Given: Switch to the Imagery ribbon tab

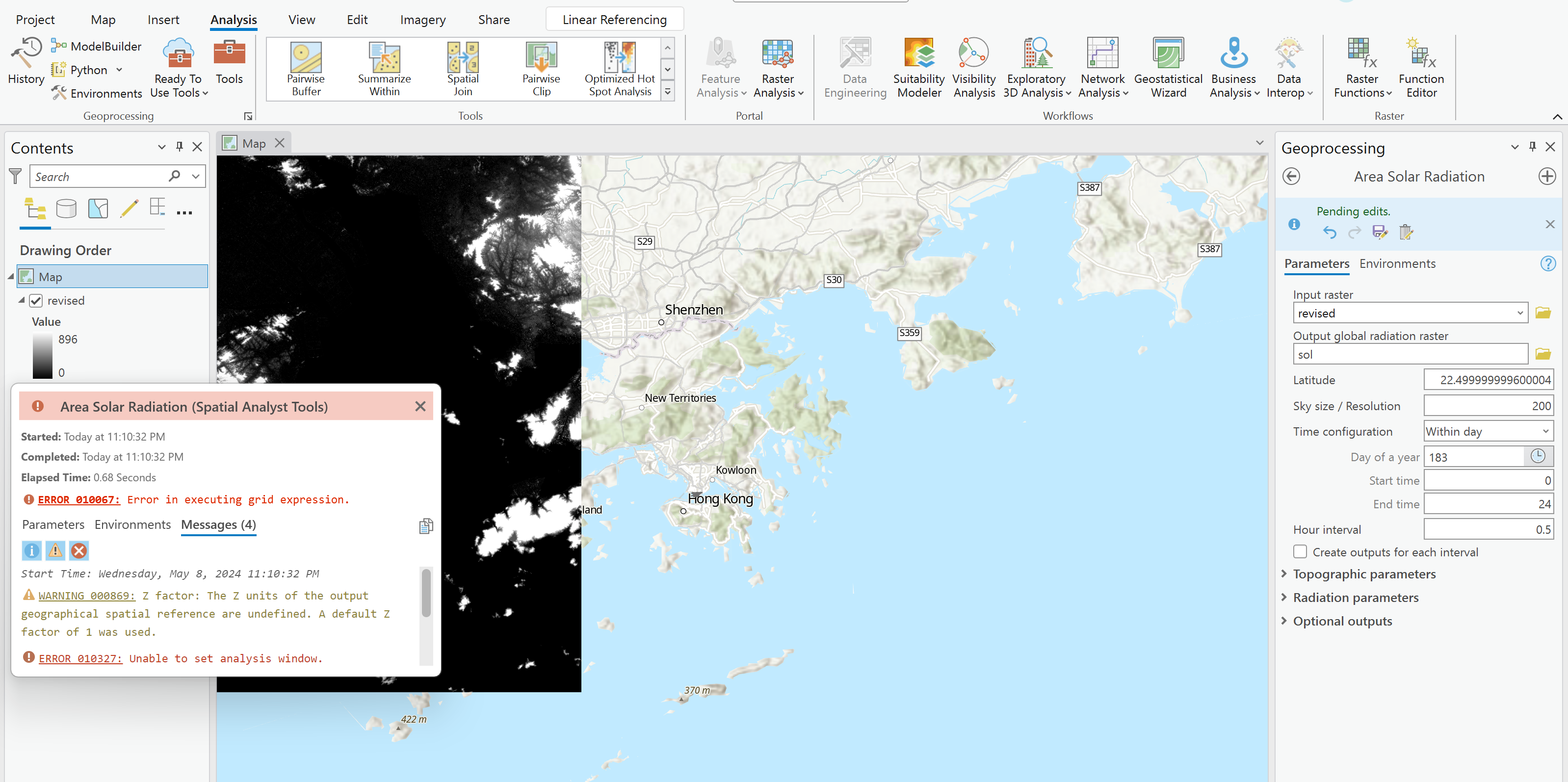Looking at the screenshot, I should (422, 19).
